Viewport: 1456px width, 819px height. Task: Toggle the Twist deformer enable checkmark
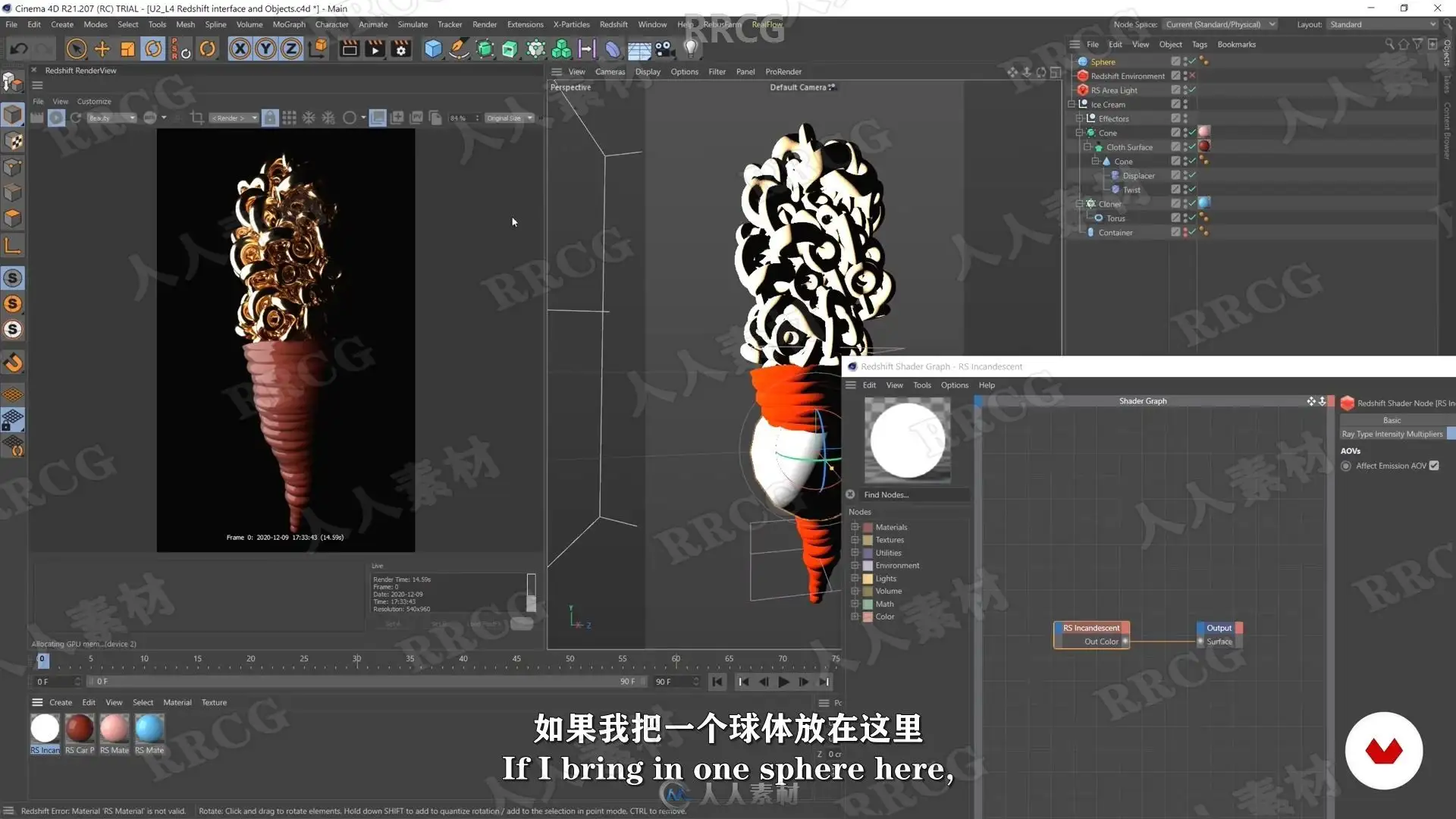pyautogui.click(x=1192, y=190)
